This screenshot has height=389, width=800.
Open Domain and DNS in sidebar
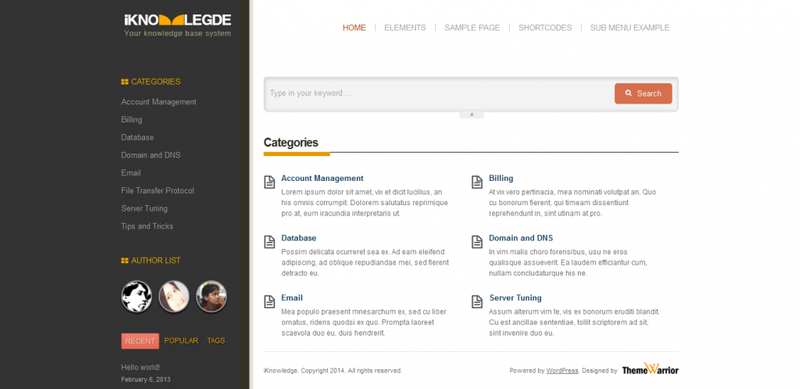151,155
